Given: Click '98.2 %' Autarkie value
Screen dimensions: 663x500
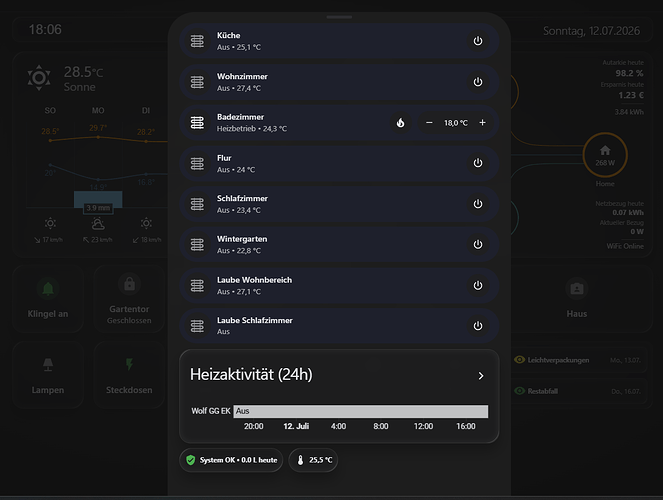Looking at the screenshot, I should coord(629,73).
